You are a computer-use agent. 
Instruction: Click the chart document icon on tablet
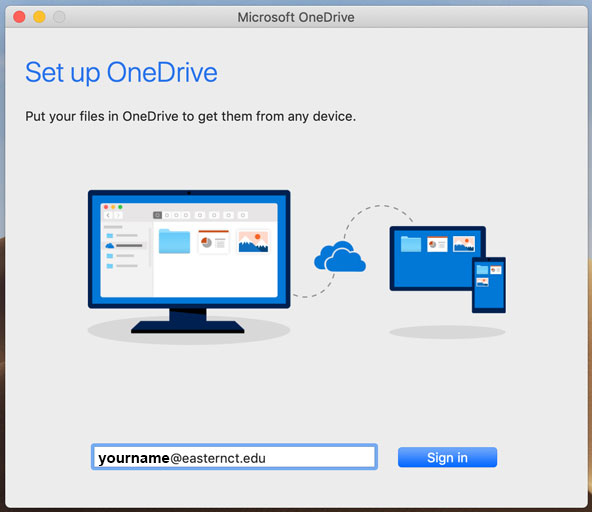click(x=437, y=244)
